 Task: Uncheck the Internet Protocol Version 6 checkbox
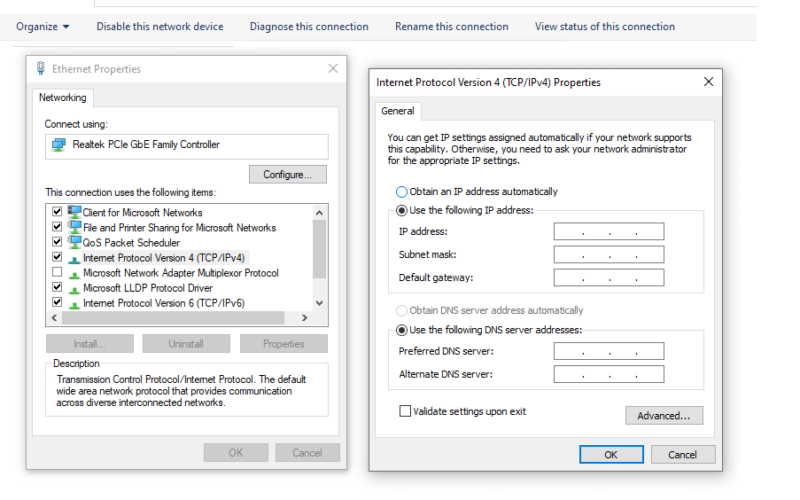pos(57,302)
